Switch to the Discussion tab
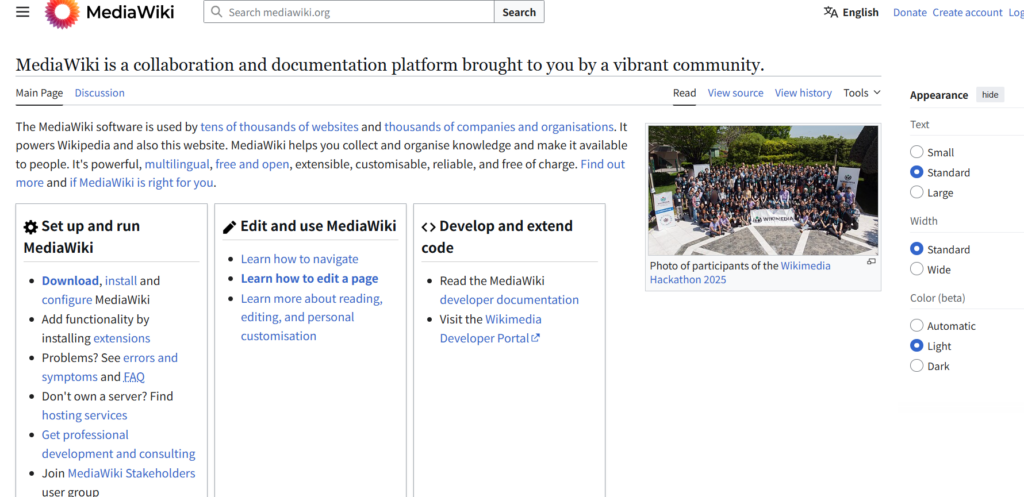The image size is (1024, 497). (99, 93)
